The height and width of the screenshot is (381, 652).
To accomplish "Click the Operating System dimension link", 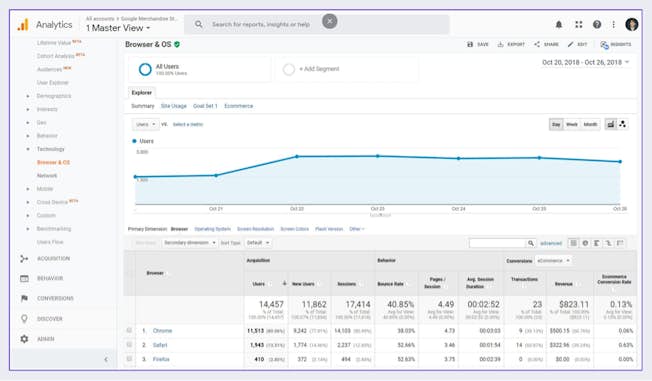I will (x=212, y=229).
